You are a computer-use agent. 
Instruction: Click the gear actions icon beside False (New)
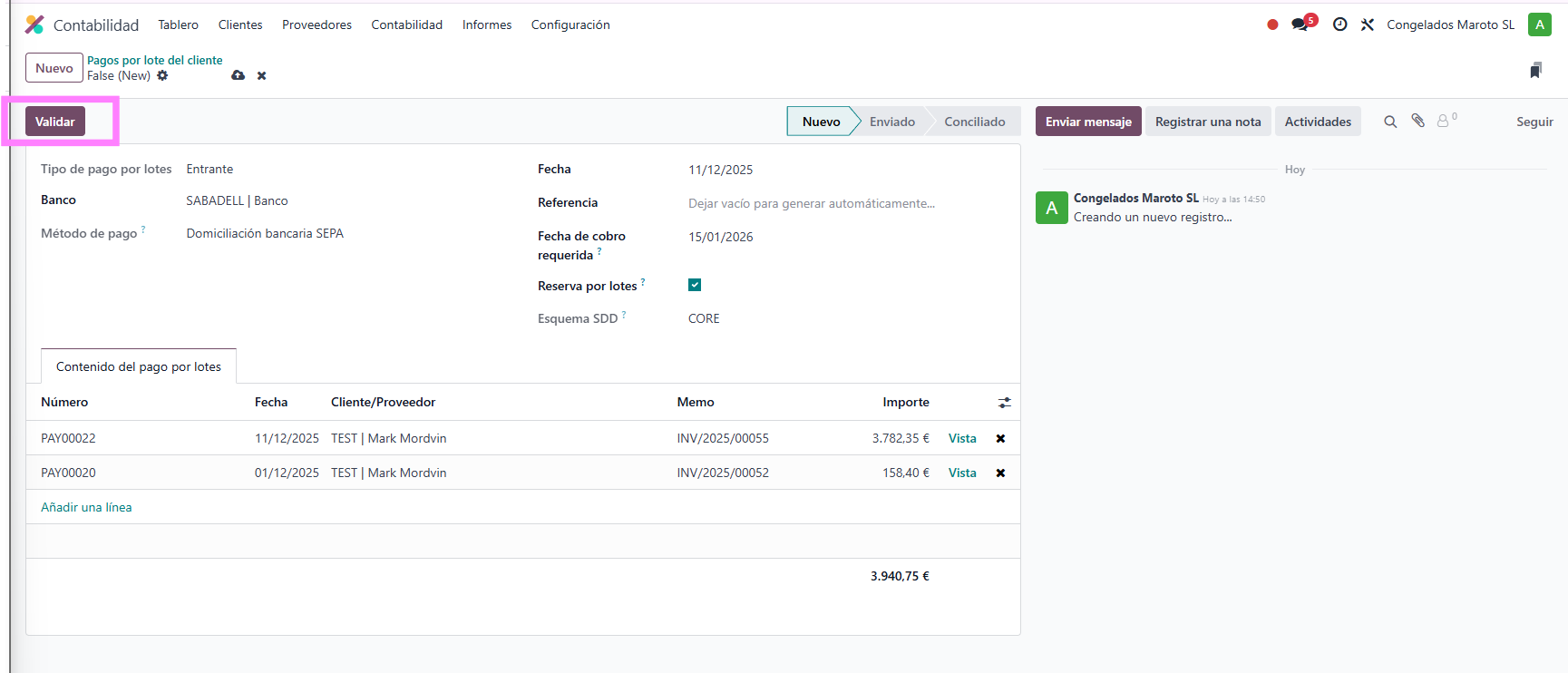click(x=162, y=75)
